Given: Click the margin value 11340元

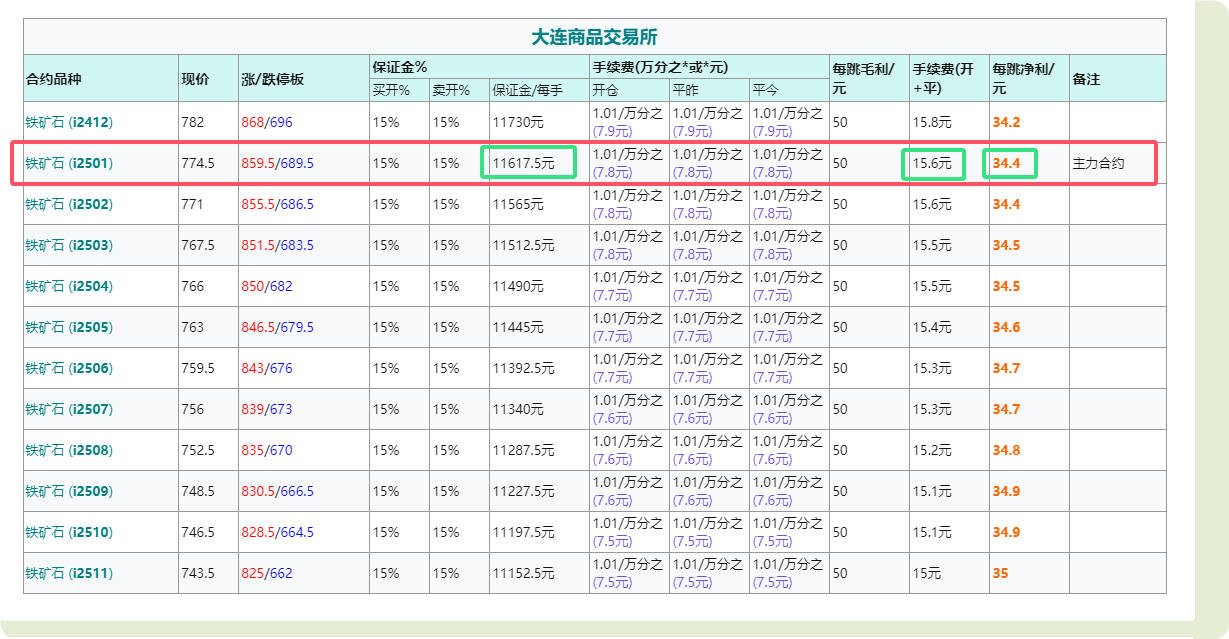Looking at the screenshot, I should point(518,409).
